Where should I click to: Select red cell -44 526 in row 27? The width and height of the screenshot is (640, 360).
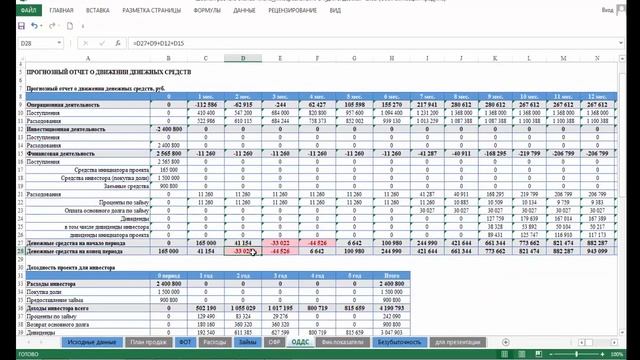tap(317, 243)
